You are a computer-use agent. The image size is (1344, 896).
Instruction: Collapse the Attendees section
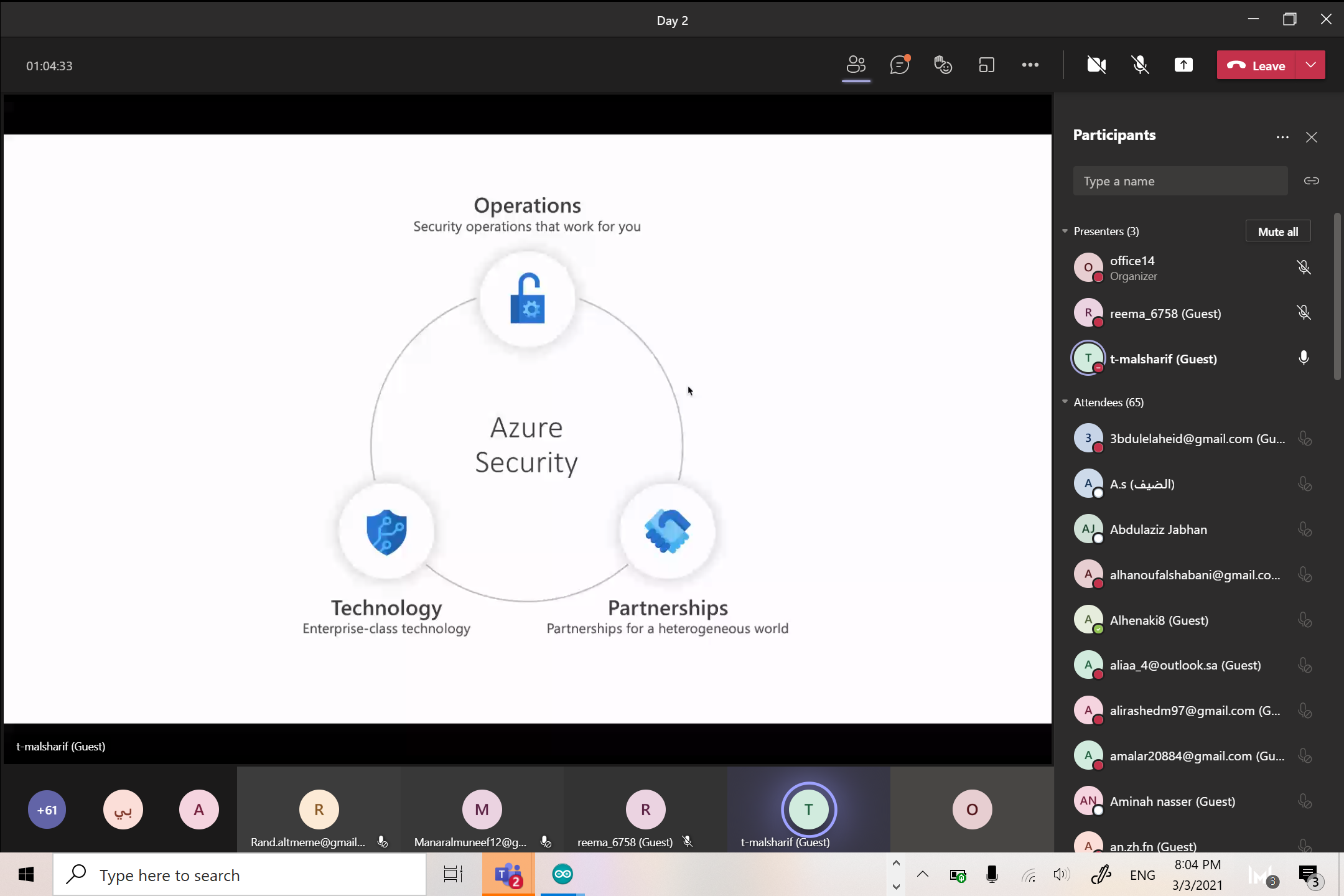point(1065,402)
